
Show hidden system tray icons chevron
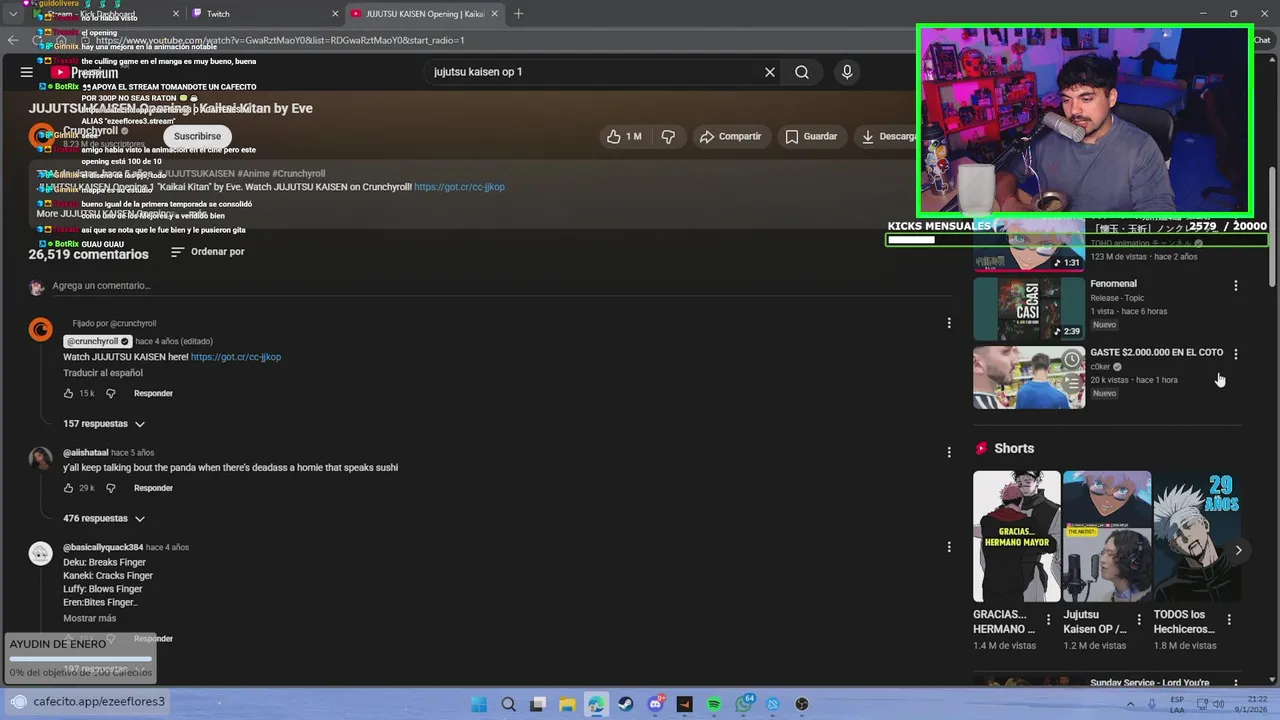pos(1131,704)
